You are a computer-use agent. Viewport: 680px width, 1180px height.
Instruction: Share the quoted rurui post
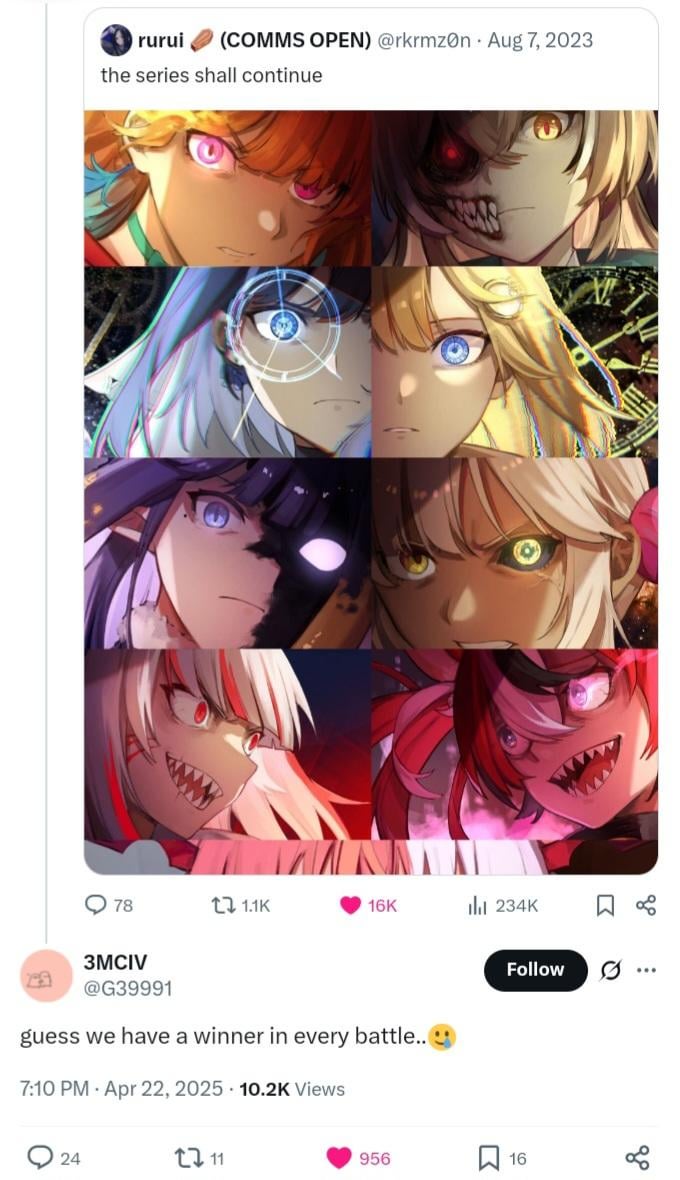pyautogui.click(x=645, y=905)
